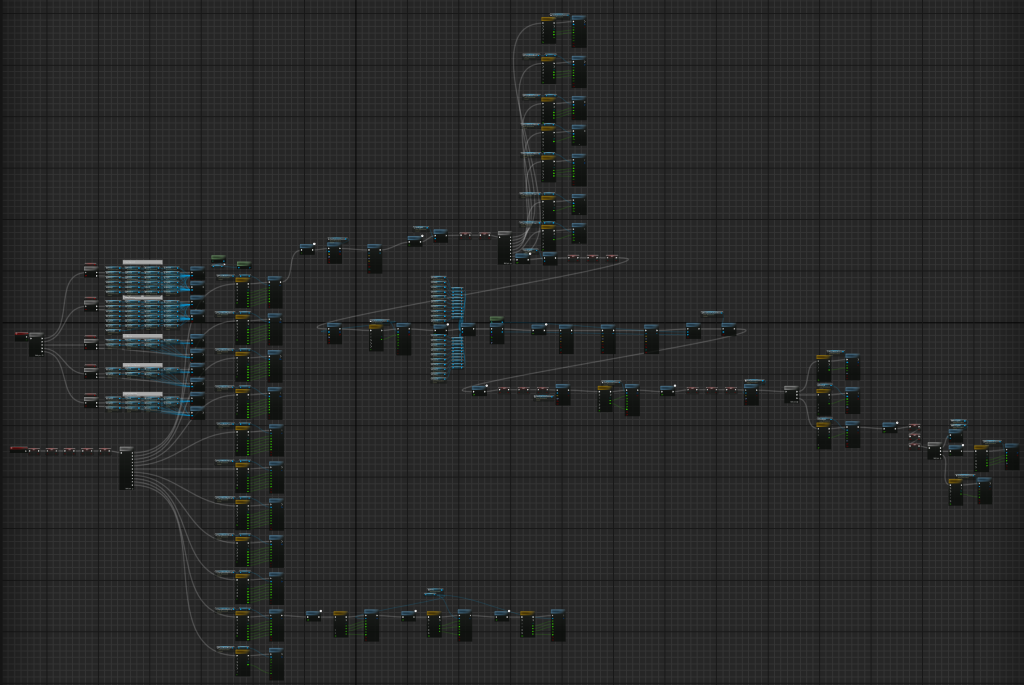This screenshot has width=1024, height=685.
Task: Click the rightmost blue node in the graph
Action: click(x=1011, y=456)
